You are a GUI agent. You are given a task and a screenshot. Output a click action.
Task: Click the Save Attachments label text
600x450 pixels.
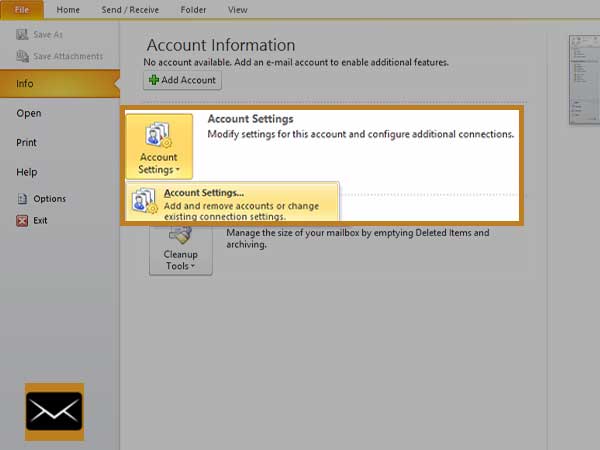click(68, 57)
